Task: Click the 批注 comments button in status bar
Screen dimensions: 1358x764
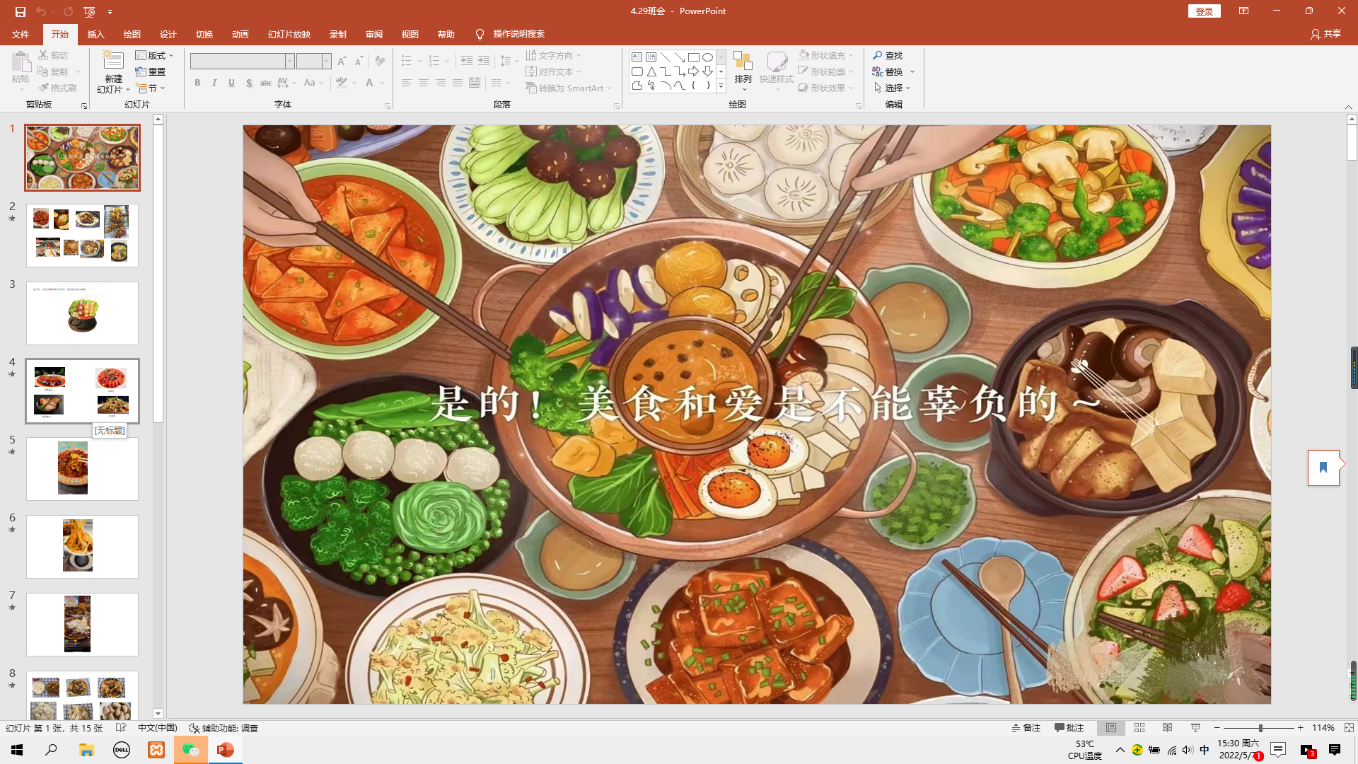Action: pyautogui.click(x=1068, y=728)
